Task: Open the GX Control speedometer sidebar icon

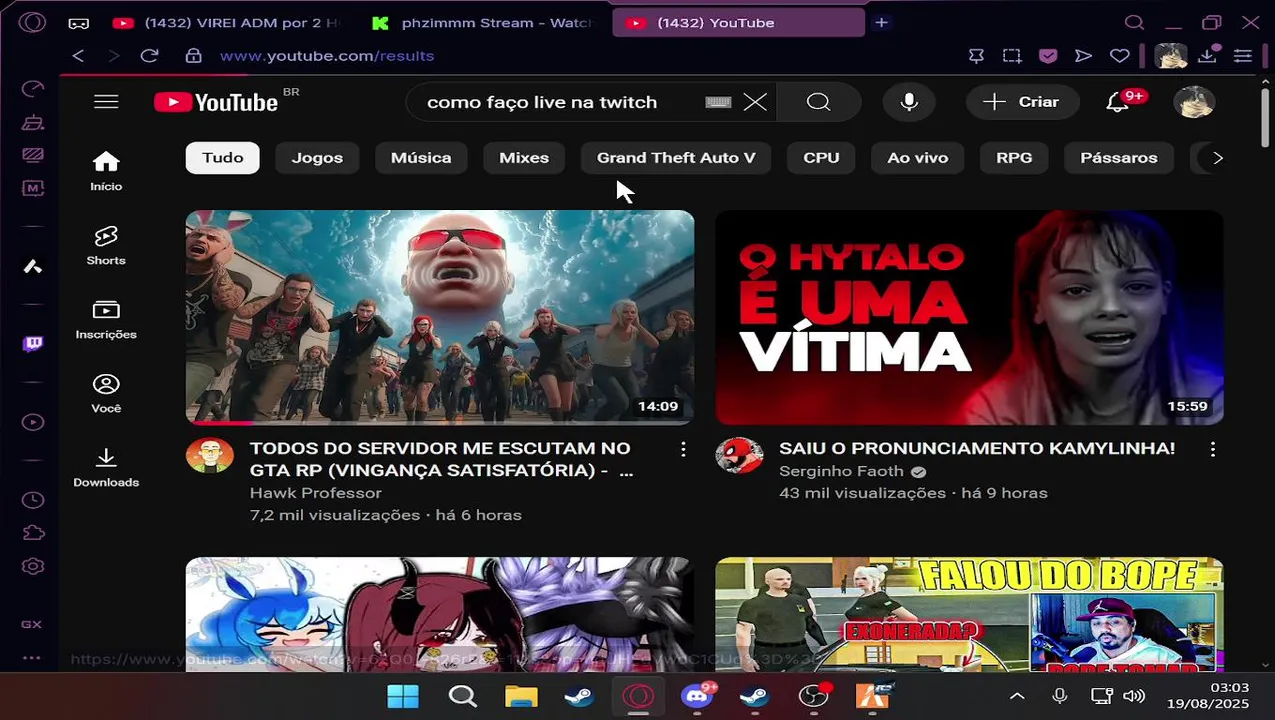Action: coord(33,90)
